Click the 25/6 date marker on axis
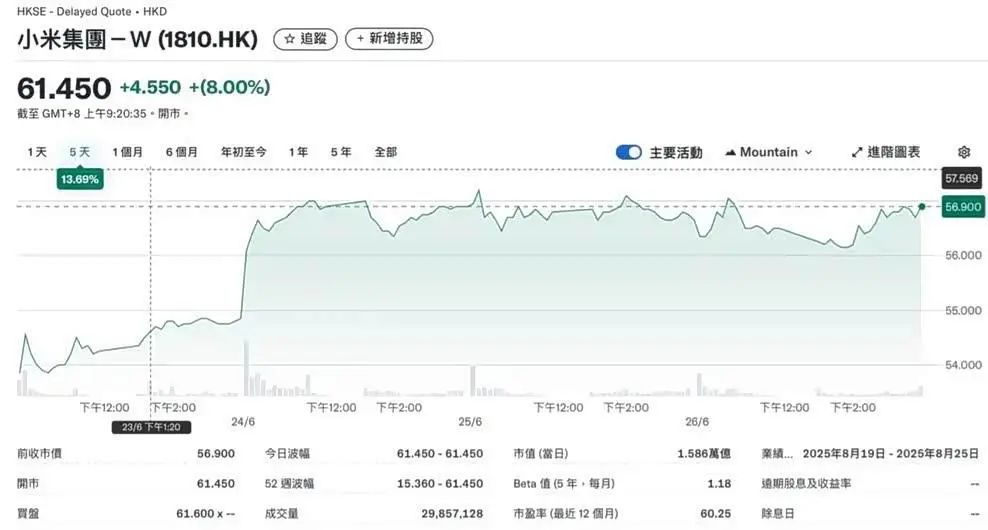Viewport: 988px width, 530px height. coord(470,422)
